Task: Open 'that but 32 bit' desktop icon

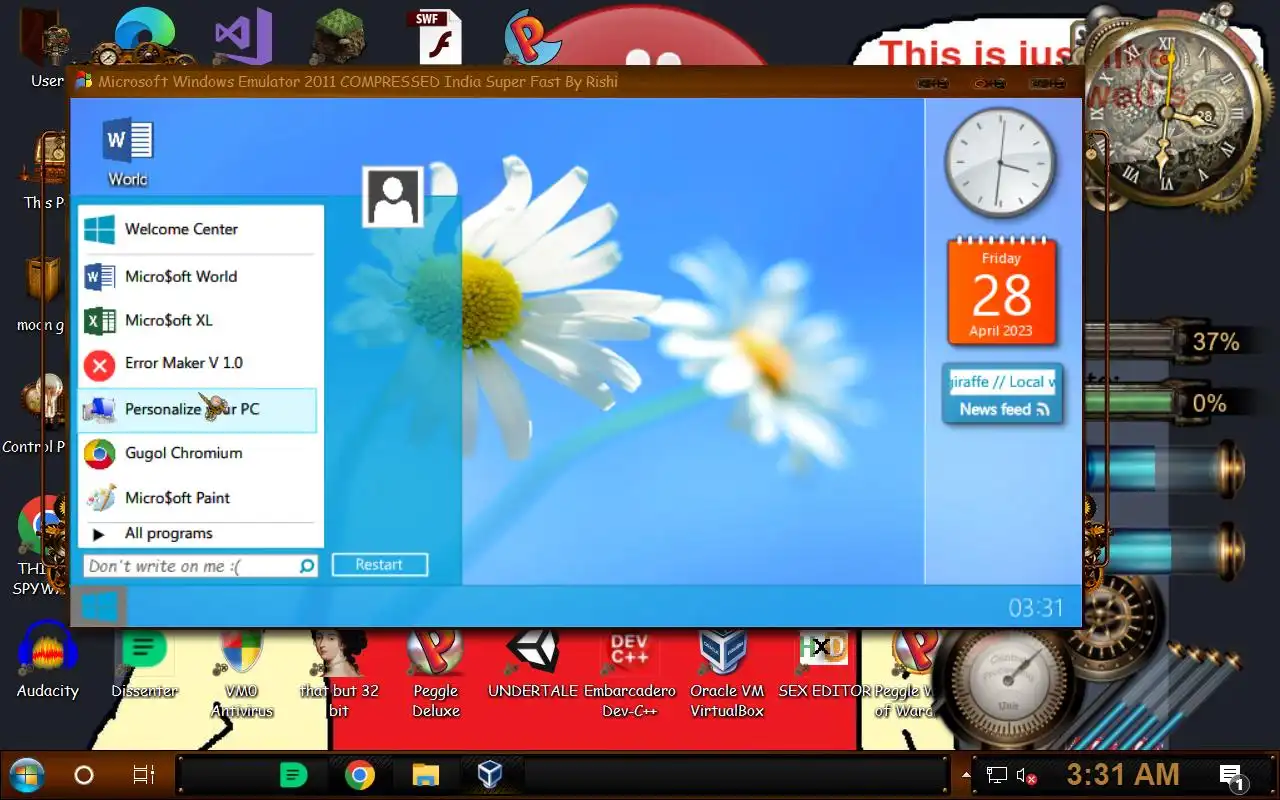Action: click(339, 673)
